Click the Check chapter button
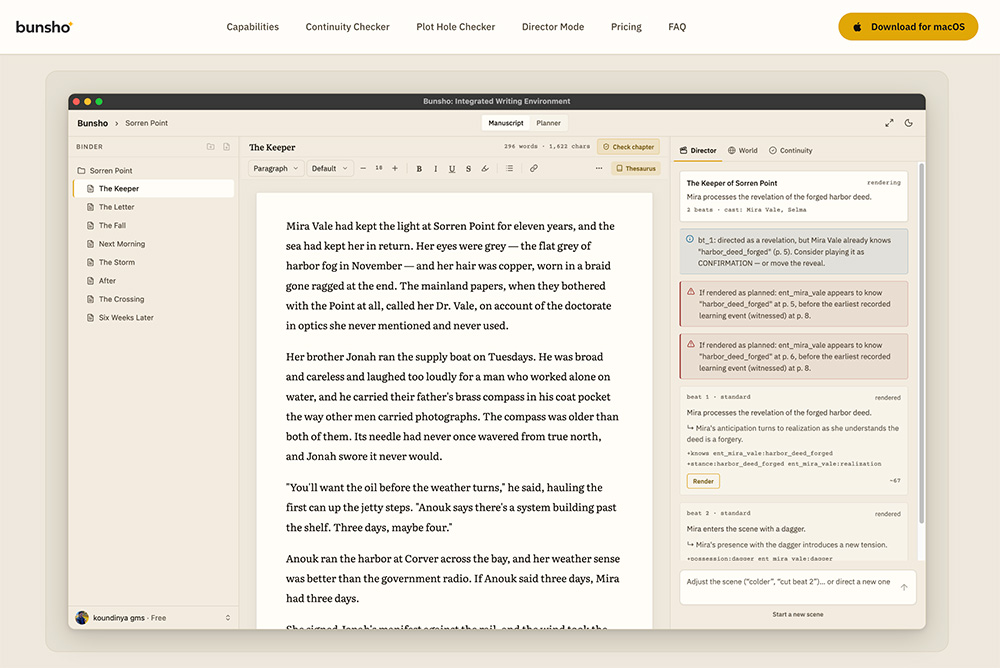This screenshot has height=668, width=1000. tap(629, 147)
